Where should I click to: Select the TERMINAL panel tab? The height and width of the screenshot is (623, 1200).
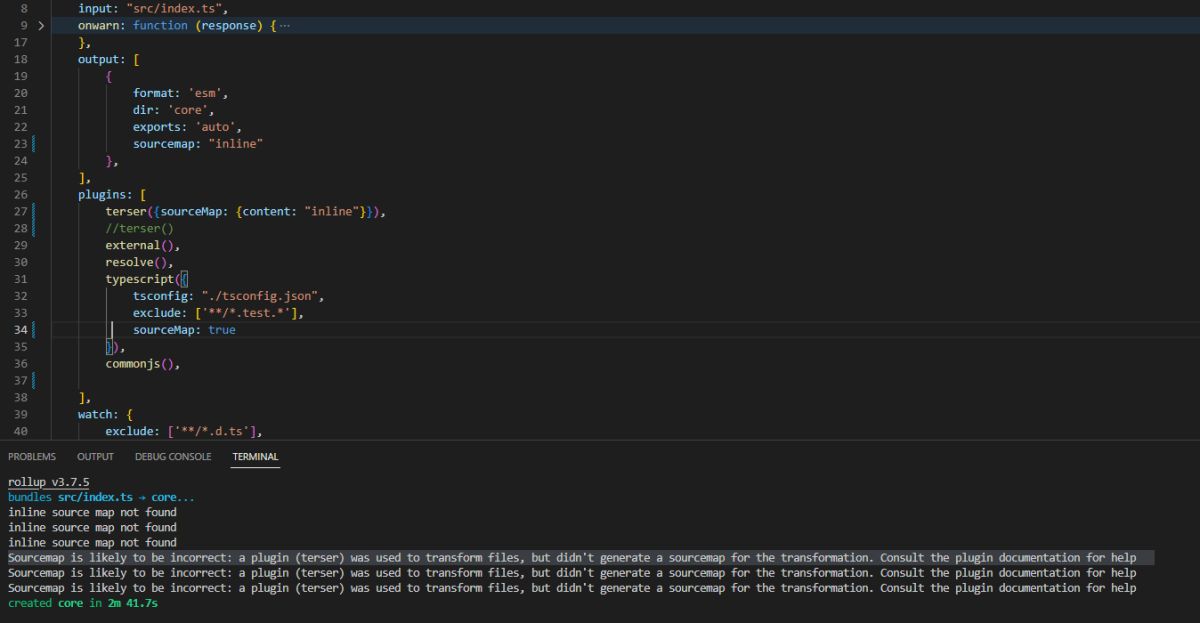tap(255, 457)
